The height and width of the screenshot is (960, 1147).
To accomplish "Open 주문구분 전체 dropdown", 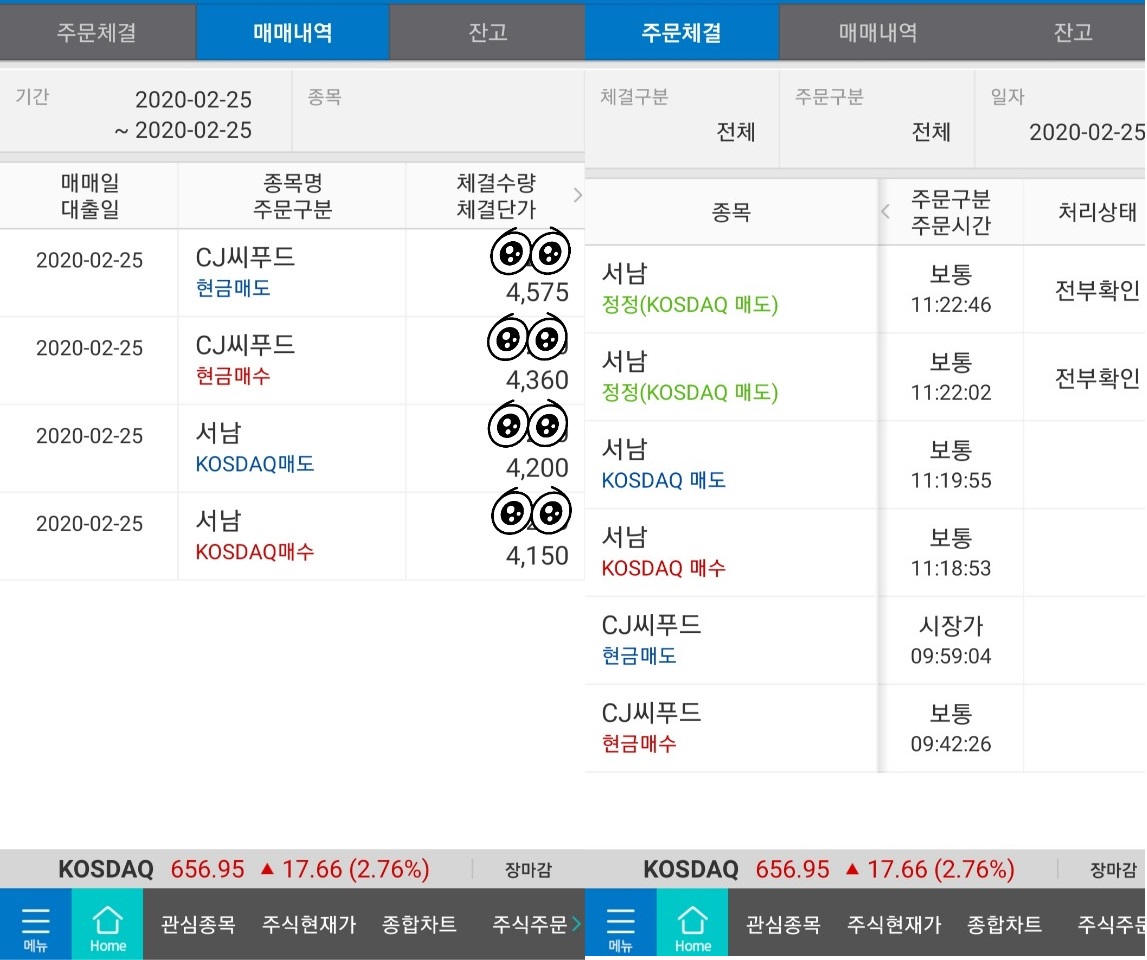I will pos(877,118).
